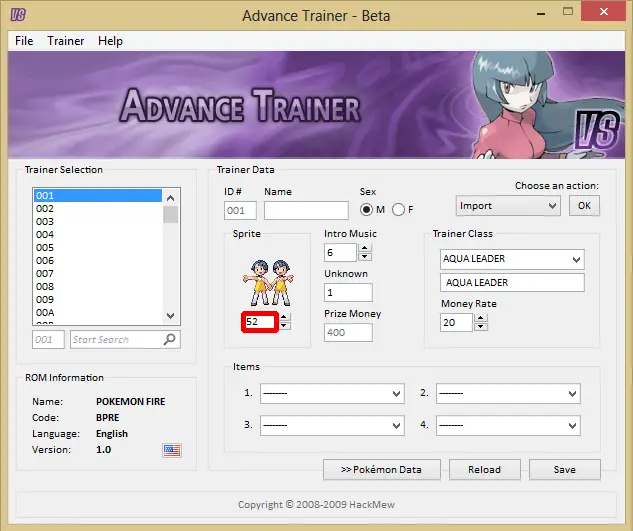The height and width of the screenshot is (531, 633).
Task: Expand the Item 2 dropdown
Action: point(508,393)
